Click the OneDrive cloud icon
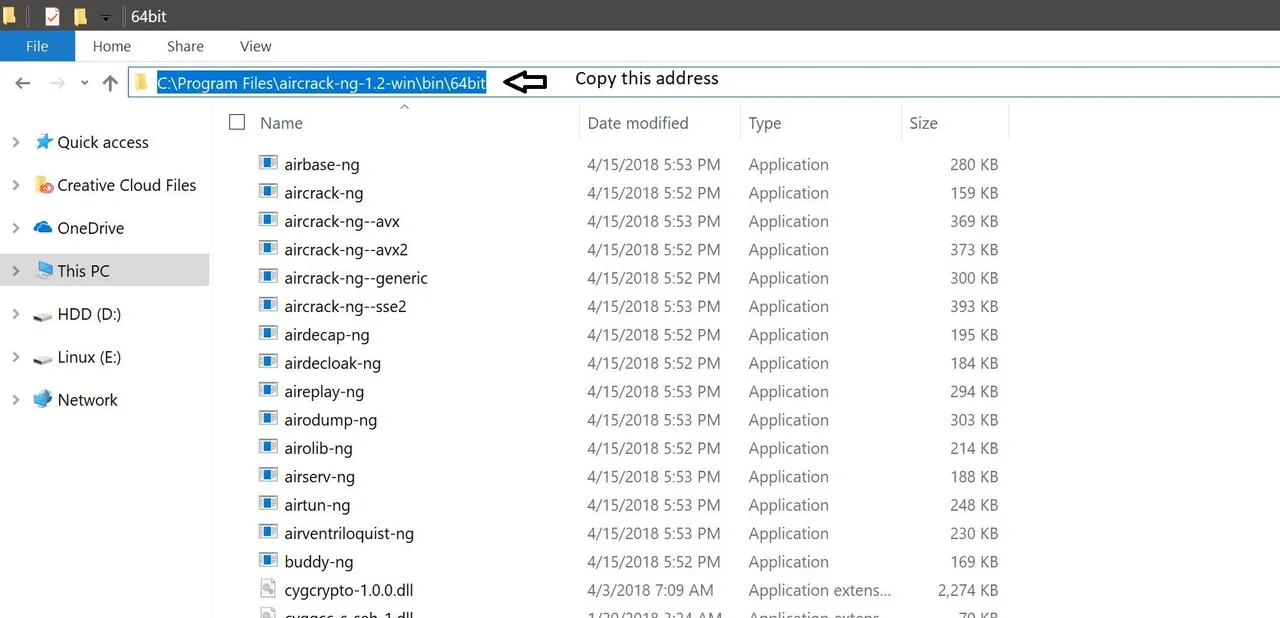 tap(43, 227)
